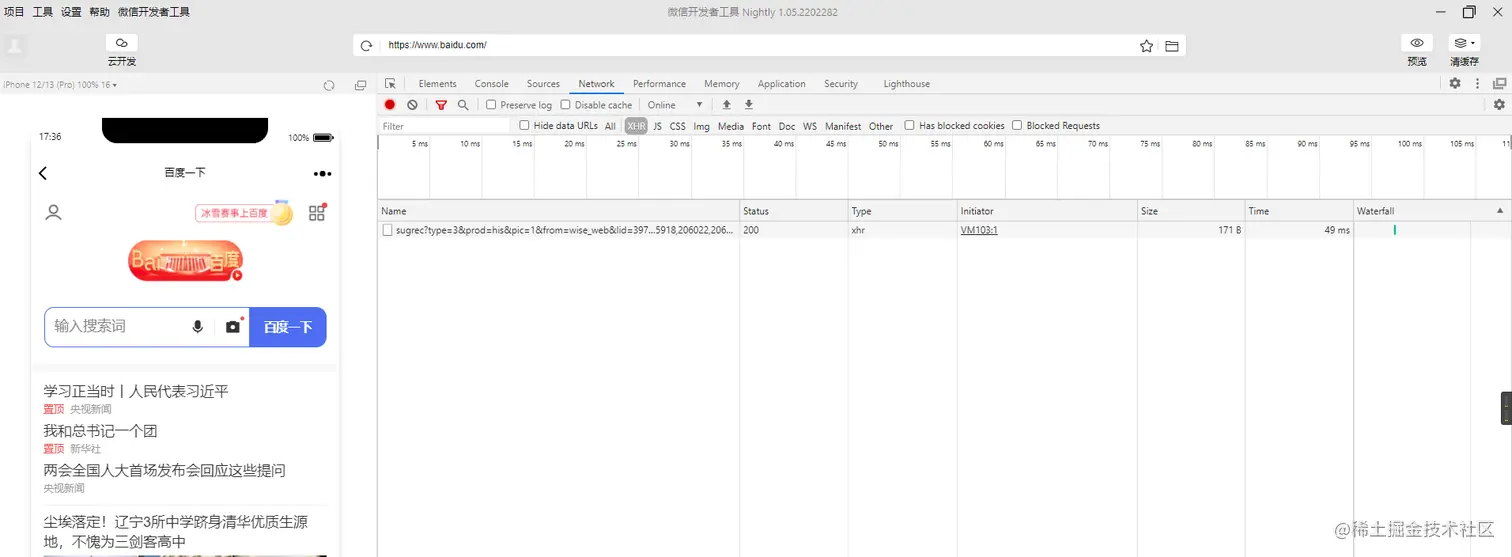Open the 冰雪赛事上百度 banner
The image size is (1512, 557).
coord(244,213)
